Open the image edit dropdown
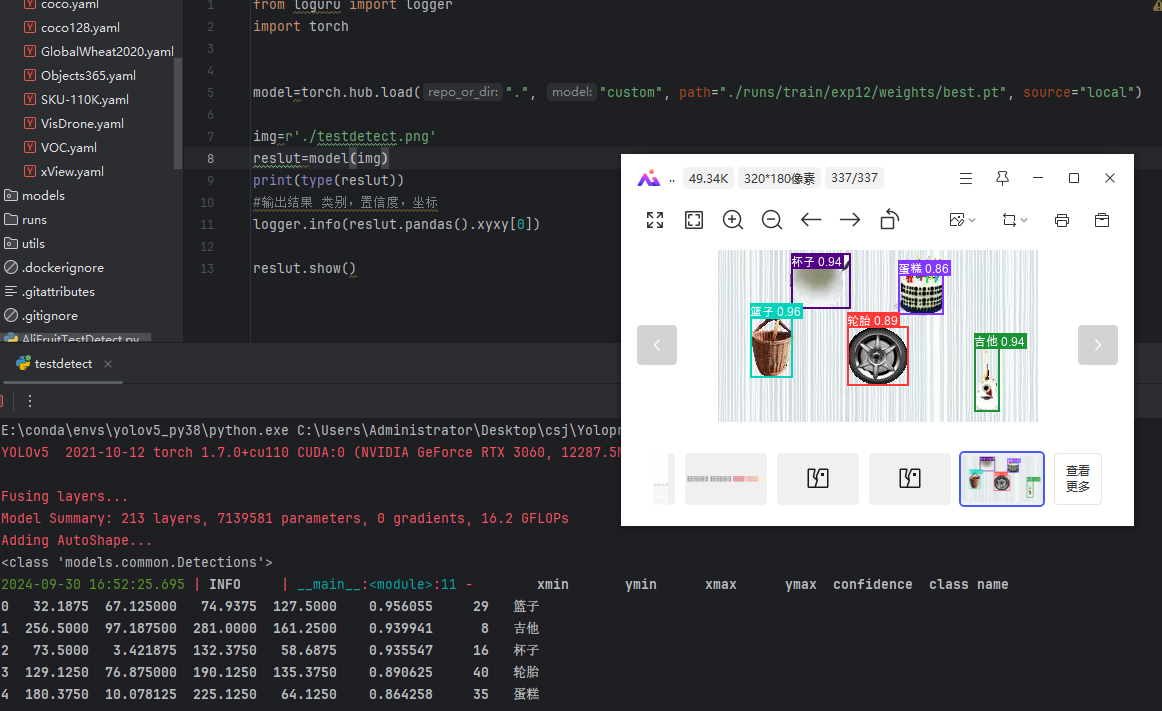1162x711 pixels. (962, 220)
